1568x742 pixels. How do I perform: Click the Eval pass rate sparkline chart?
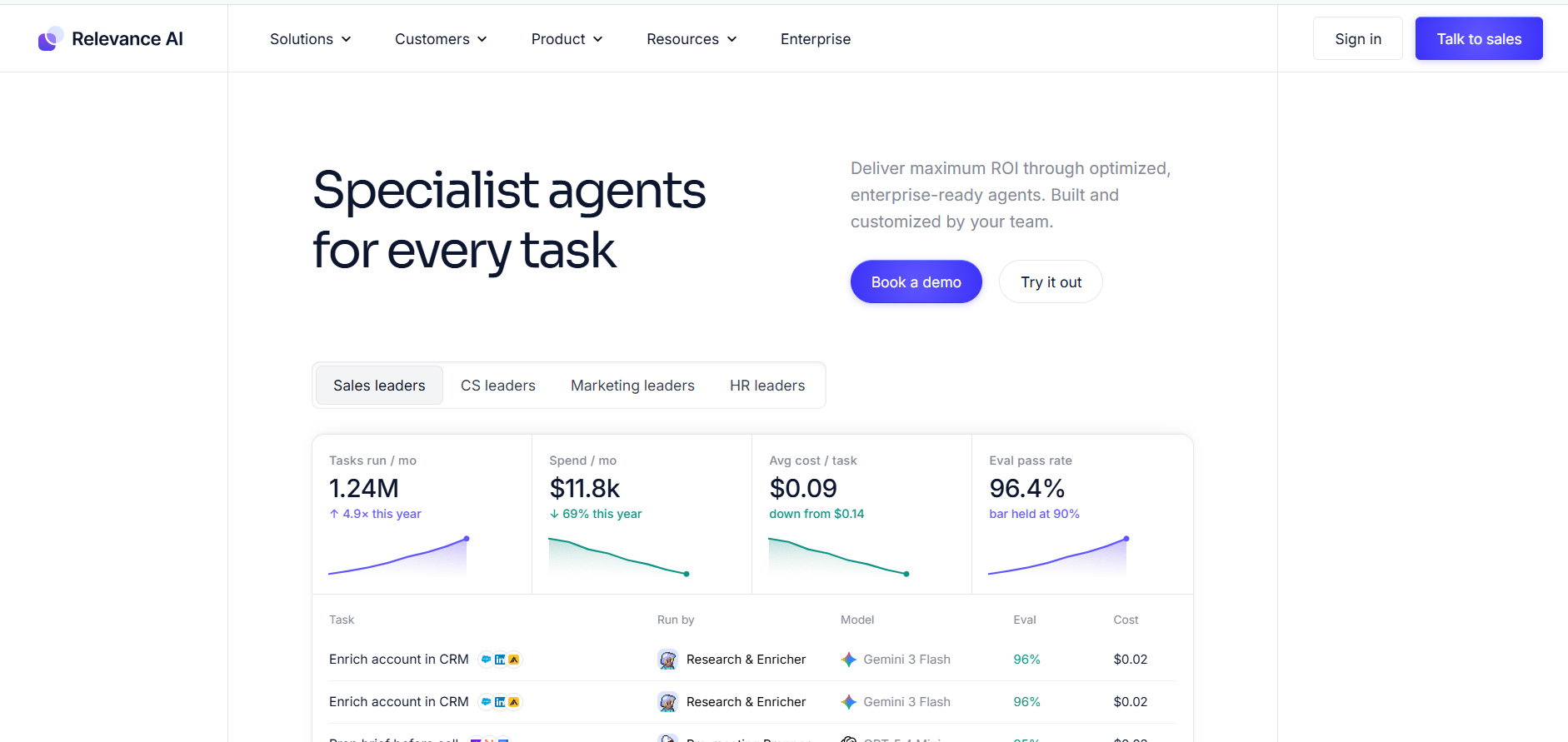tap(1059, 556)
